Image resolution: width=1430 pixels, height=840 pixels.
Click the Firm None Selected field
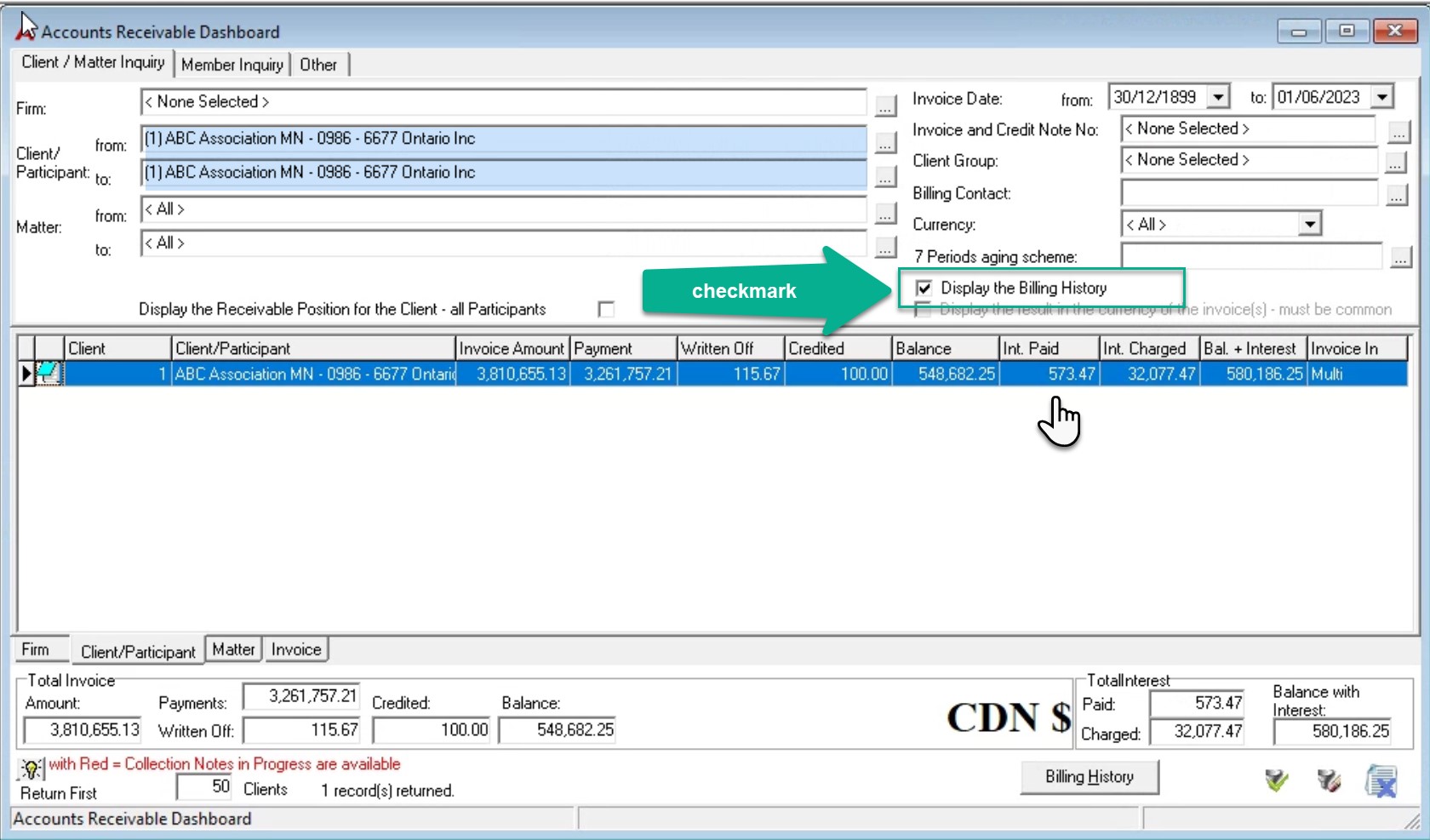503,102
